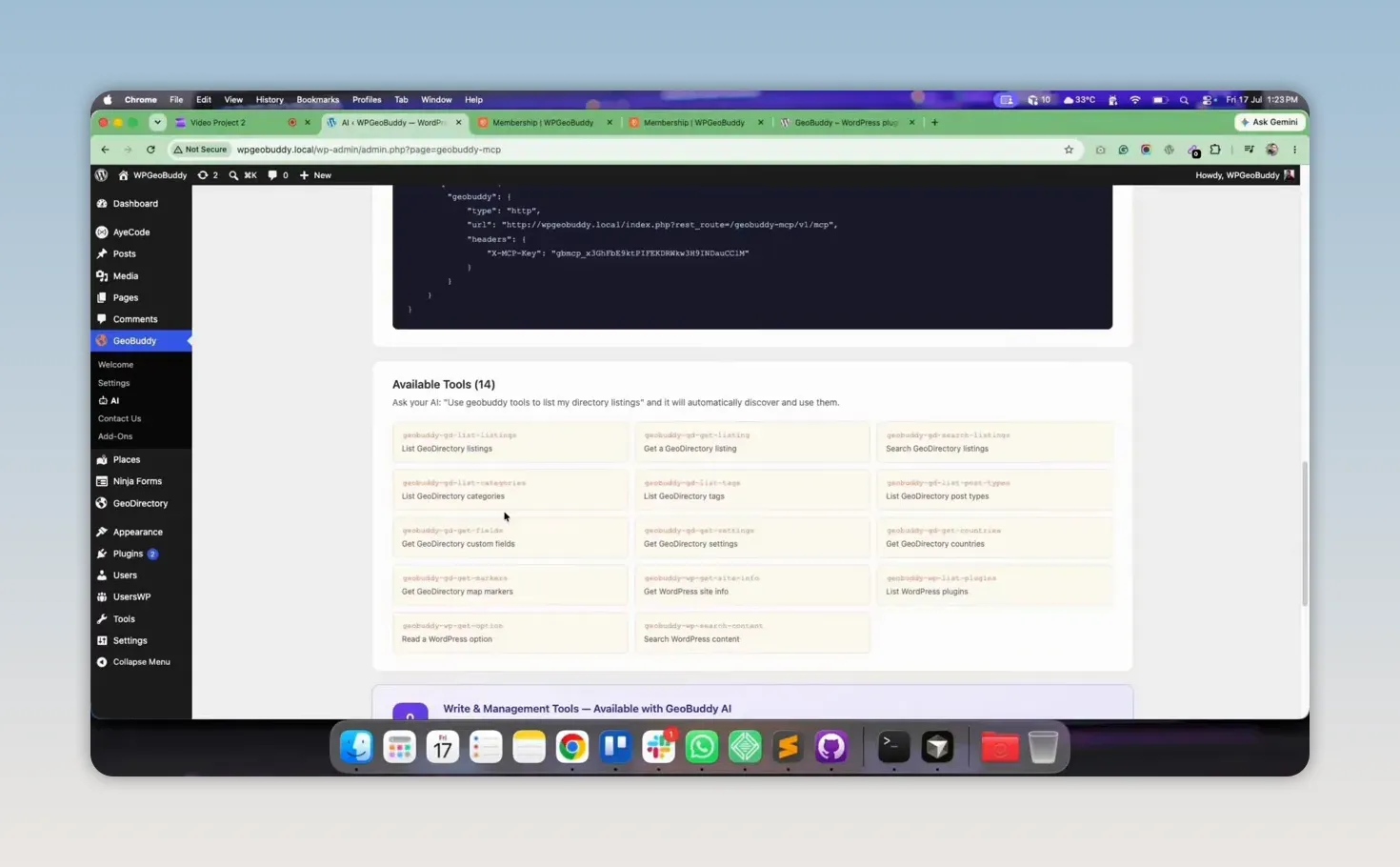Open Slack from the Dock
This screenshot has height=867, width=1400.
click(658, 747)
